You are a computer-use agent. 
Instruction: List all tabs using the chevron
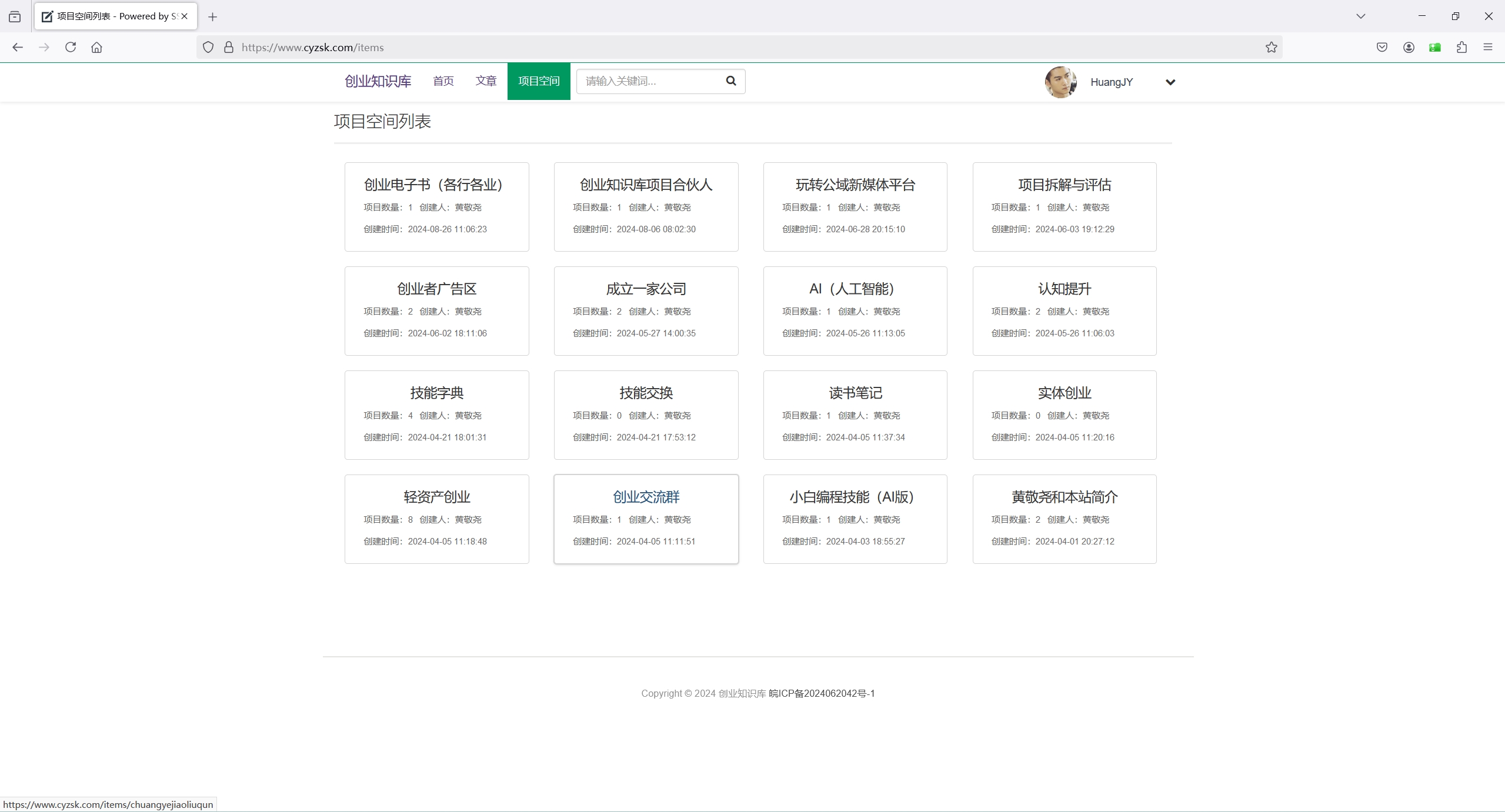pyautogui.click(x=1361, y=16)
